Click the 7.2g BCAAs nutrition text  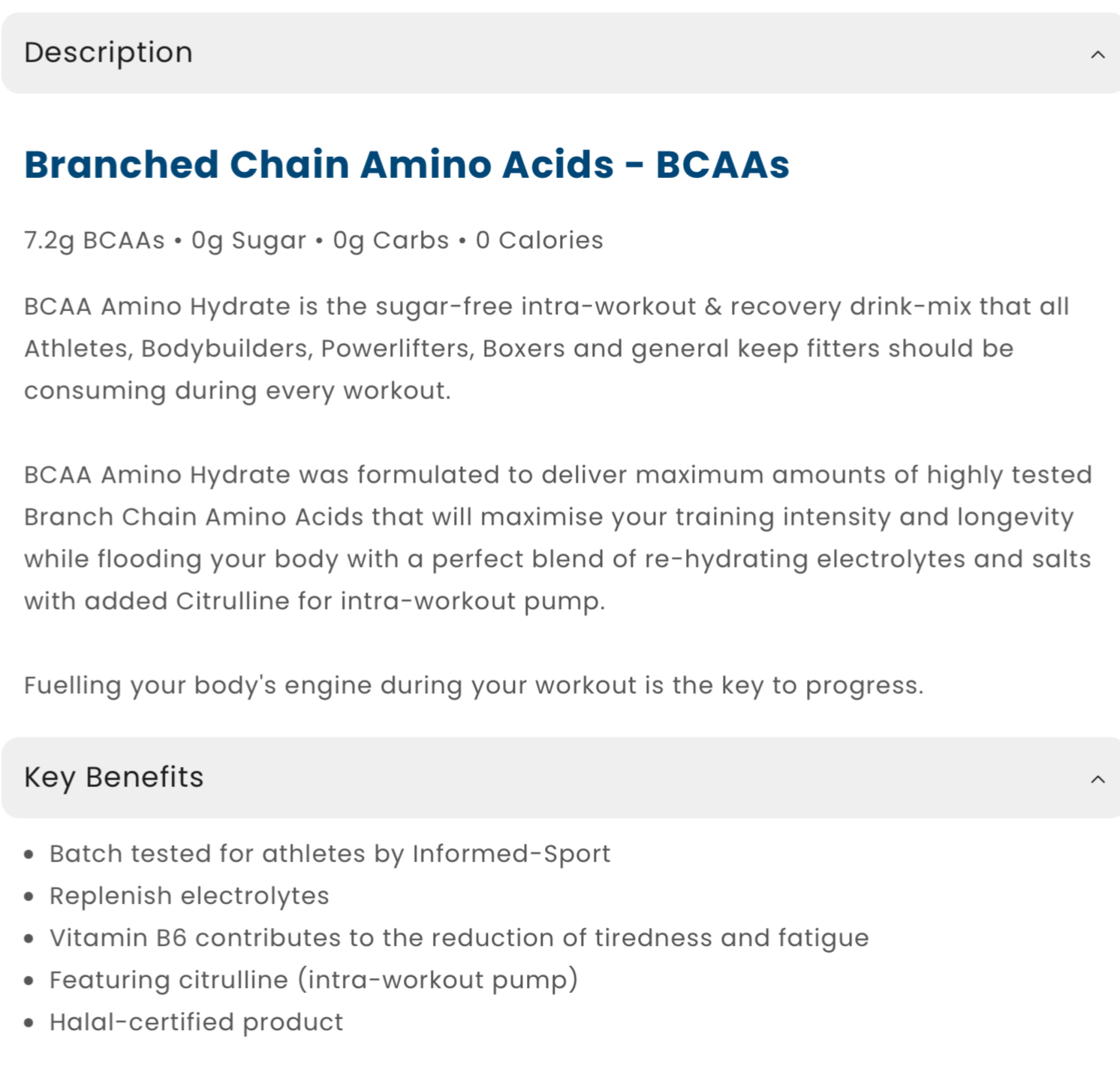click(94, 240)
